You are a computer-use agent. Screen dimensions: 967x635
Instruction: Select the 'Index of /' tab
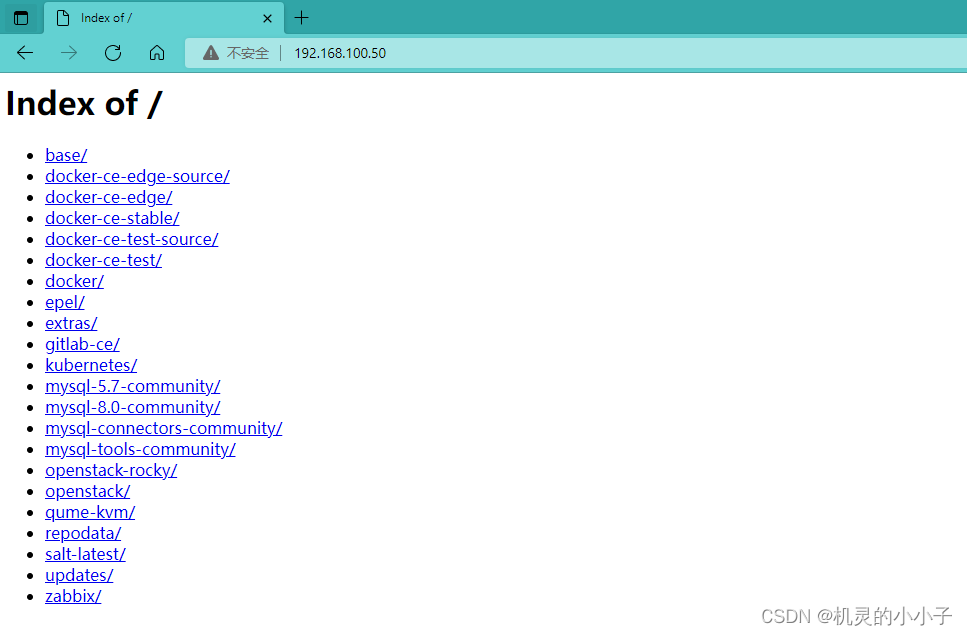tap(163, 18)
